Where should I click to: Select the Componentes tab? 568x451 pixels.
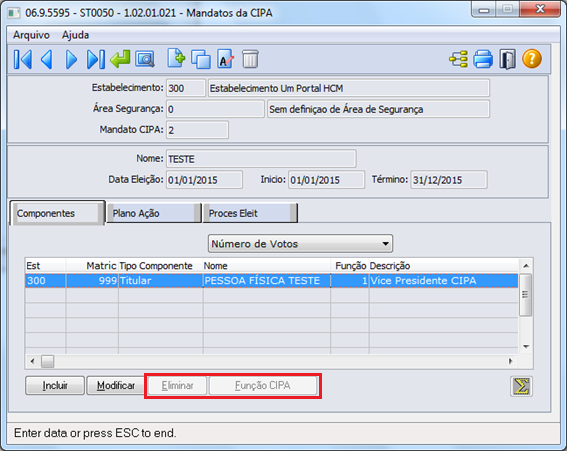57,213
